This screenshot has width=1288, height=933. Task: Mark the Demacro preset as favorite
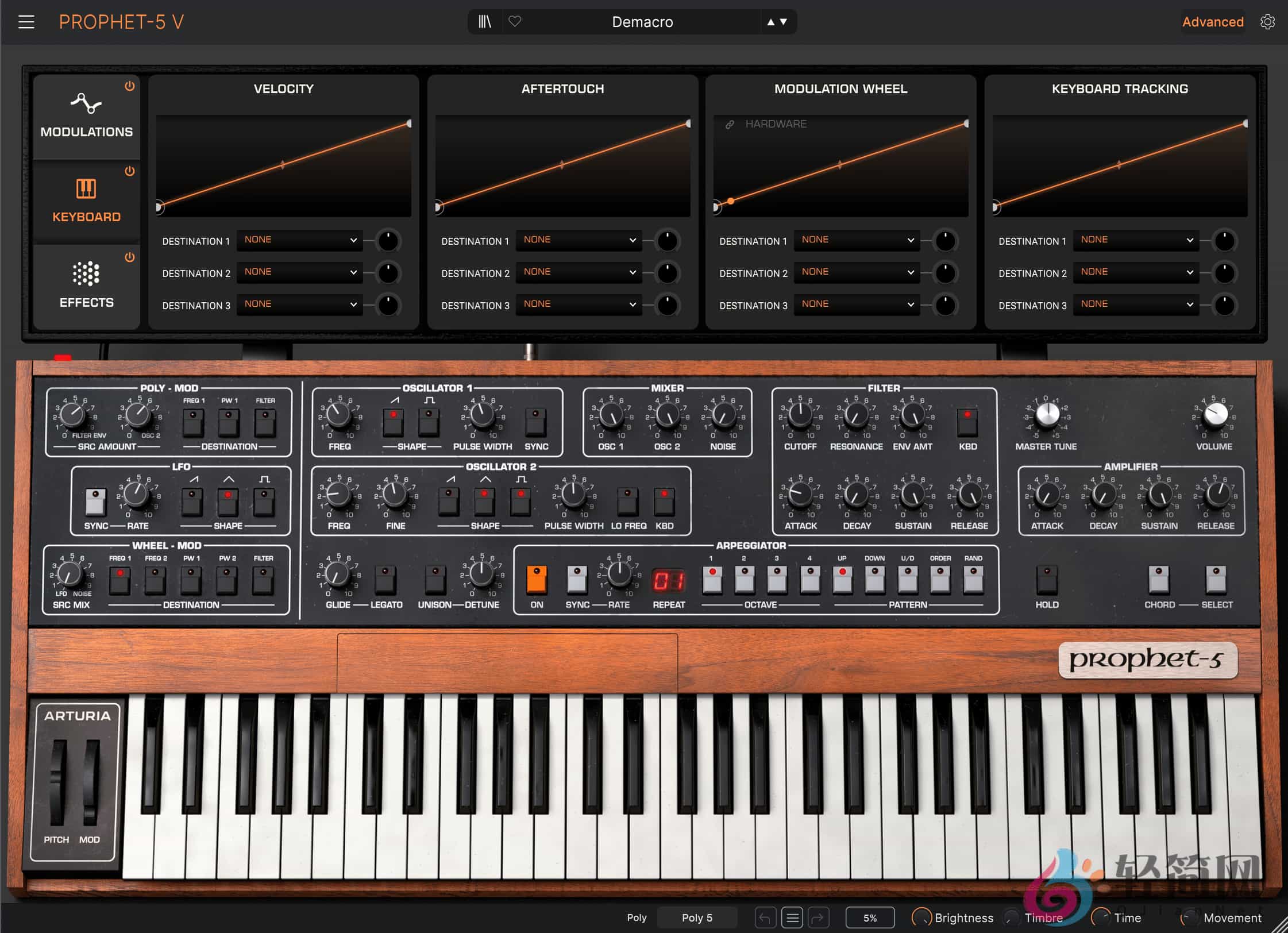[515, 22]
